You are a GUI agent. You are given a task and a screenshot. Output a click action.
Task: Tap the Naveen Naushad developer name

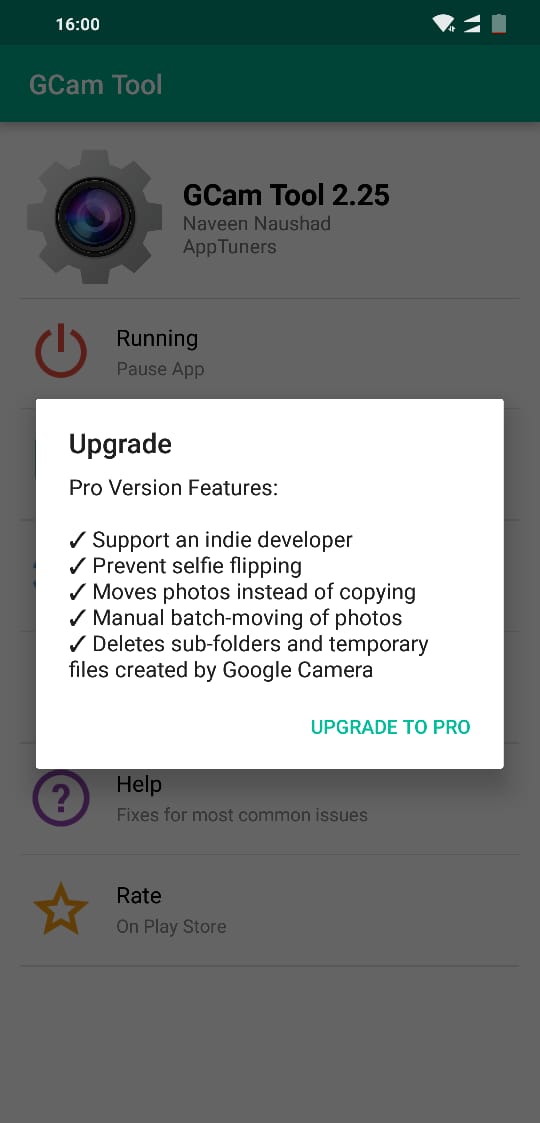click(x=257, y=224)
